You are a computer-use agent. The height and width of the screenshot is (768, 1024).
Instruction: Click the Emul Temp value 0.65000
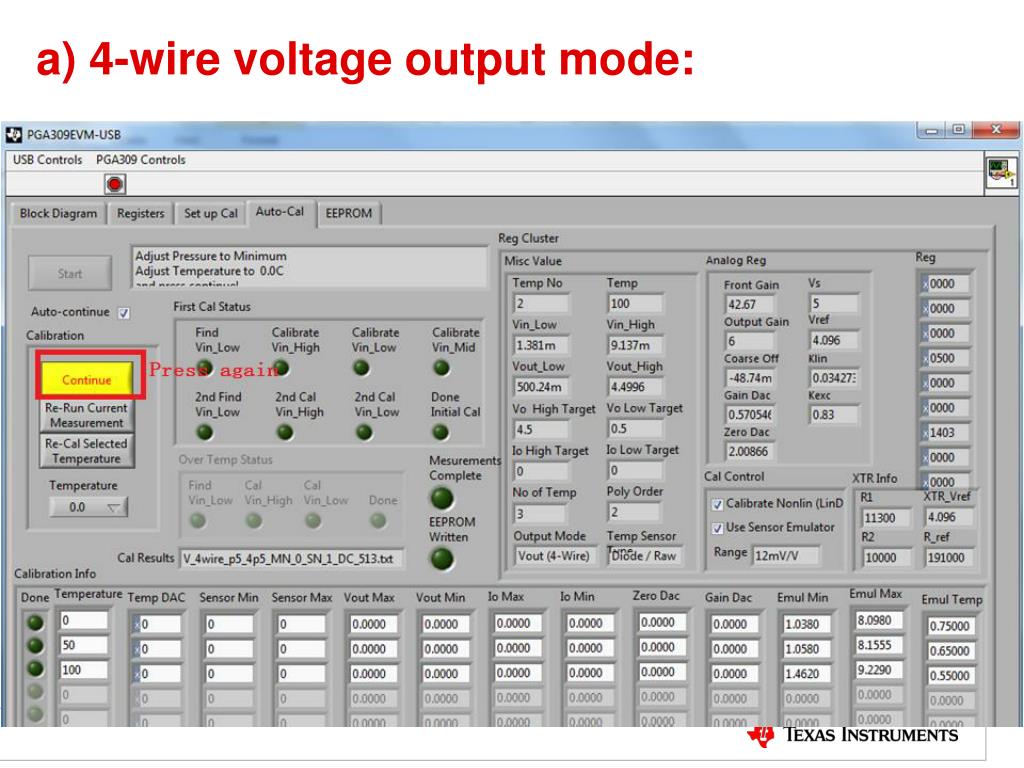[x=952, y=651]
